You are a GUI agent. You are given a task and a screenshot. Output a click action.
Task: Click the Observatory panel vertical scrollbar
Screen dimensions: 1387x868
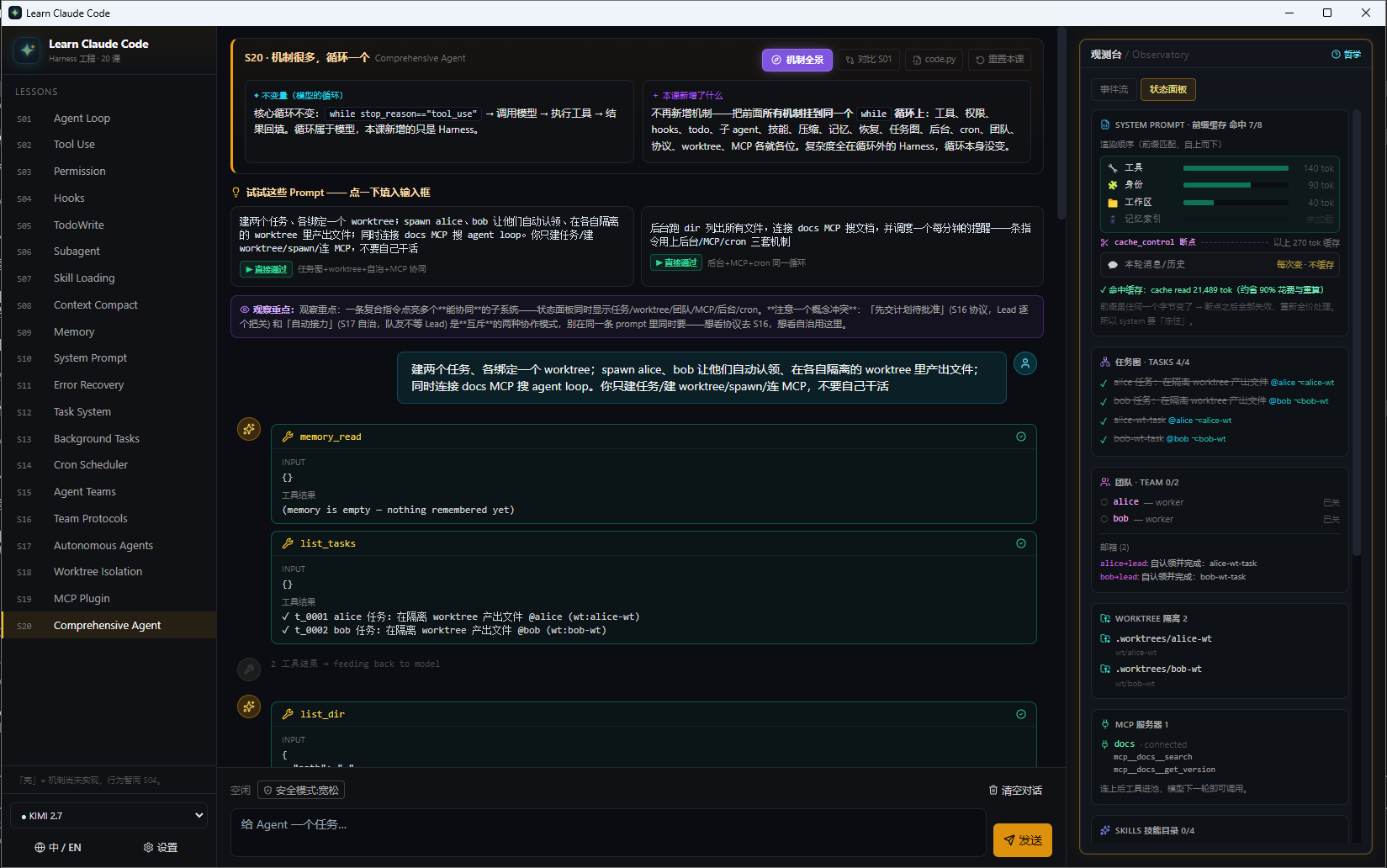click(x=1356, y=332)
